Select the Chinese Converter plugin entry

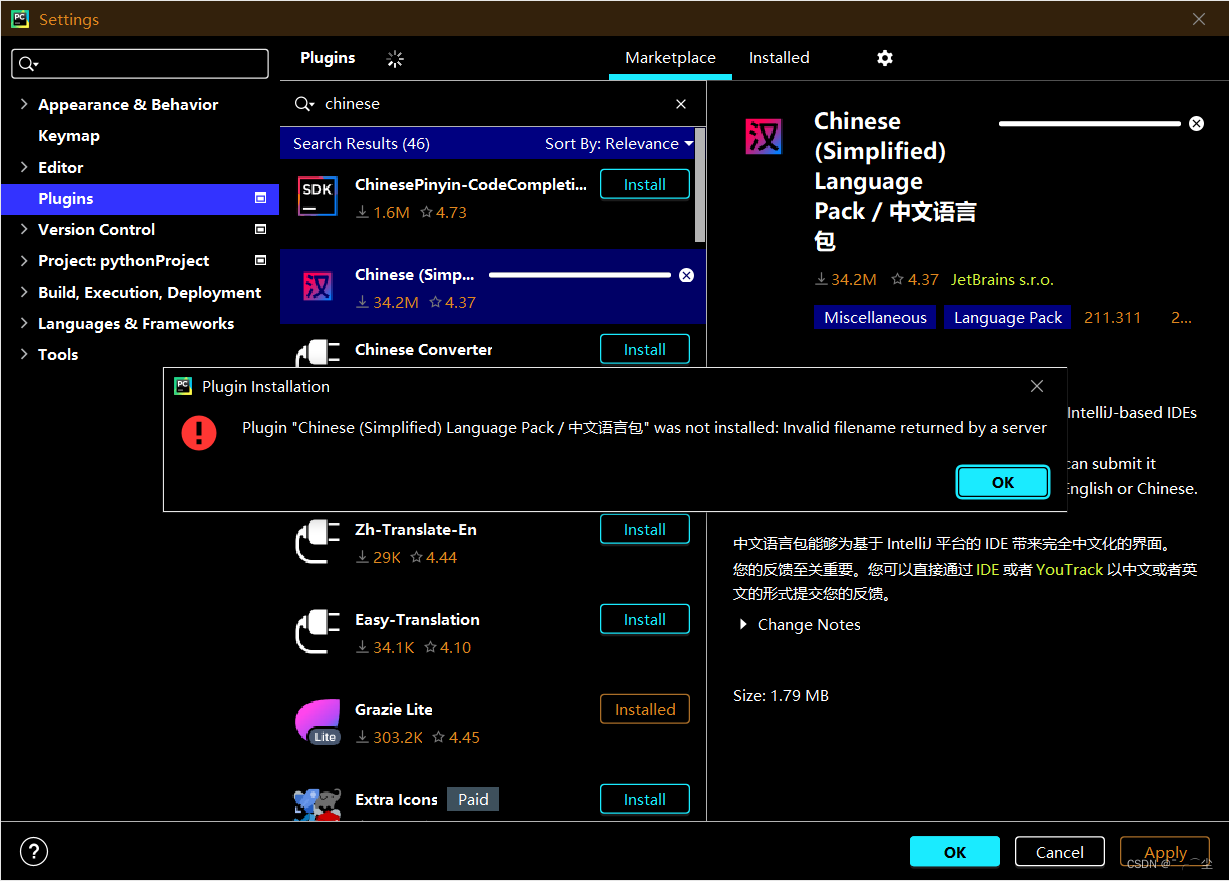point(424,349)
